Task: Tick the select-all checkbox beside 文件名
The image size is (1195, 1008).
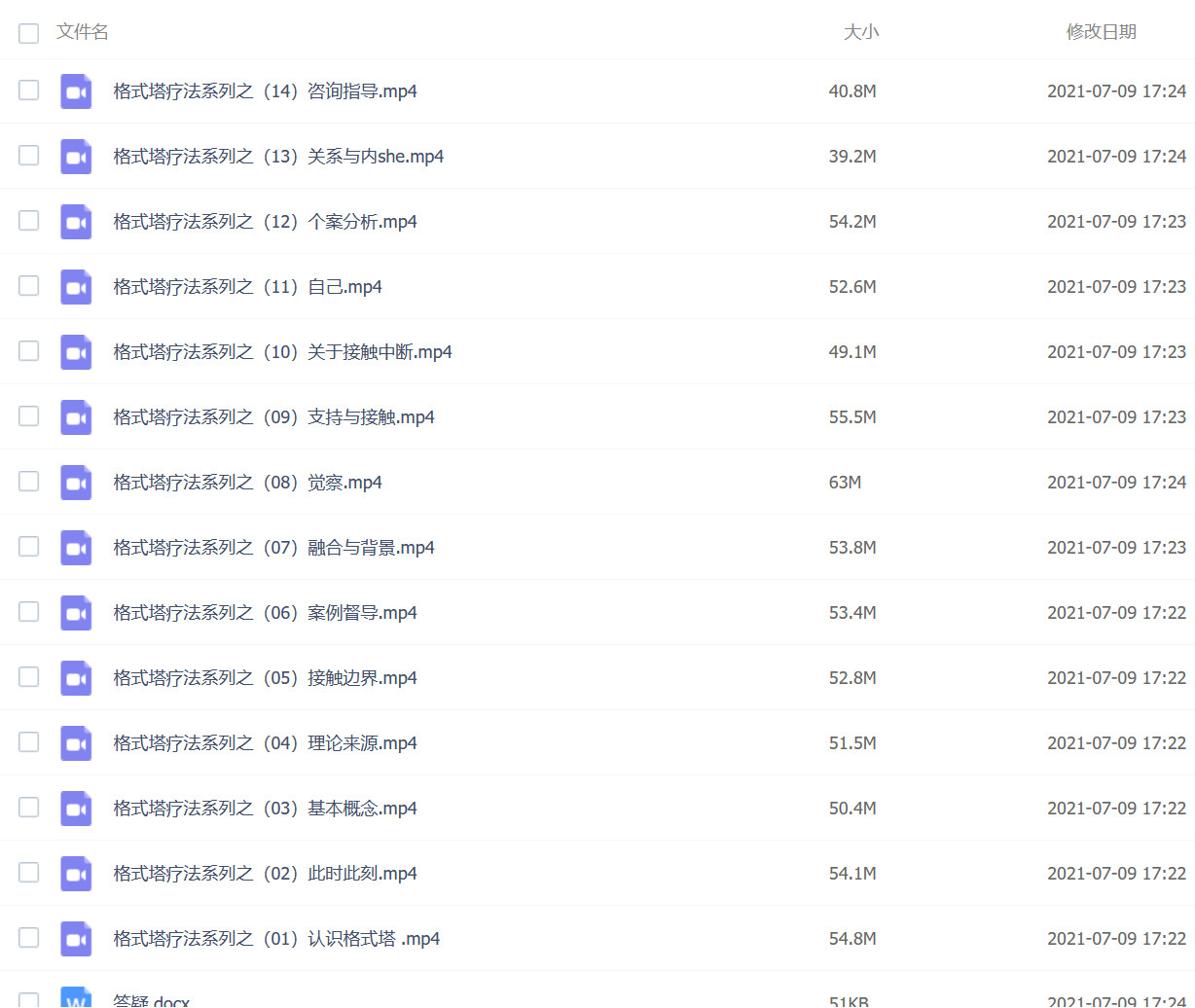Action: (x=29, y=33)
